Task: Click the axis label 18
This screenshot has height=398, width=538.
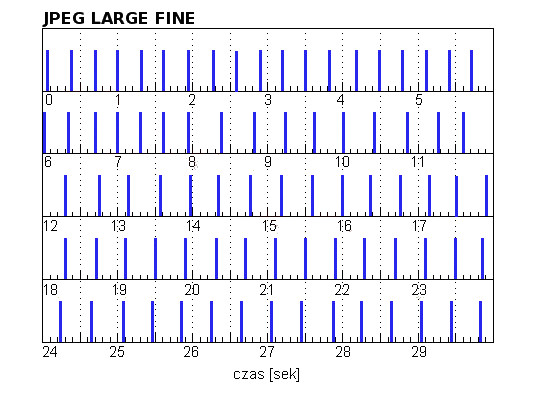Action: click(x=50, y=290)
